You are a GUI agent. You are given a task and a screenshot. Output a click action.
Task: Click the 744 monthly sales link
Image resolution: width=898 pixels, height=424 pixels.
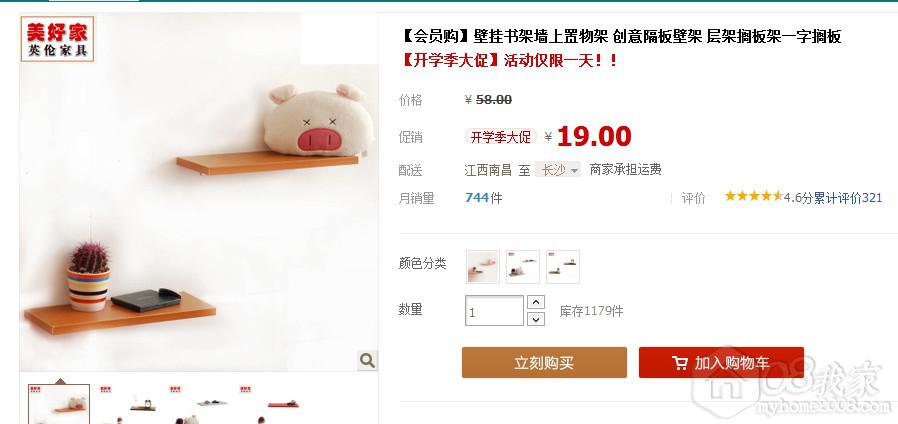(477, 198)
